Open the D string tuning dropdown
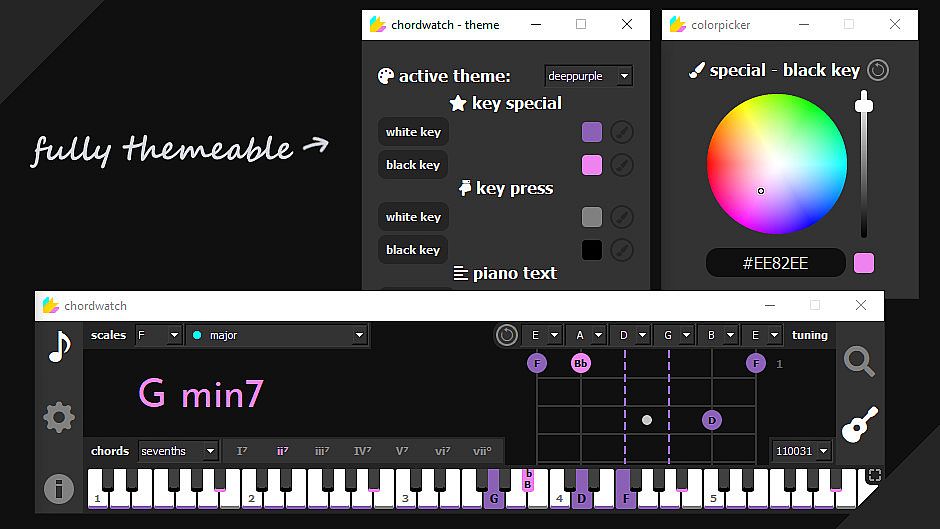The image size is (940, 529). click(x=629, y=335)
